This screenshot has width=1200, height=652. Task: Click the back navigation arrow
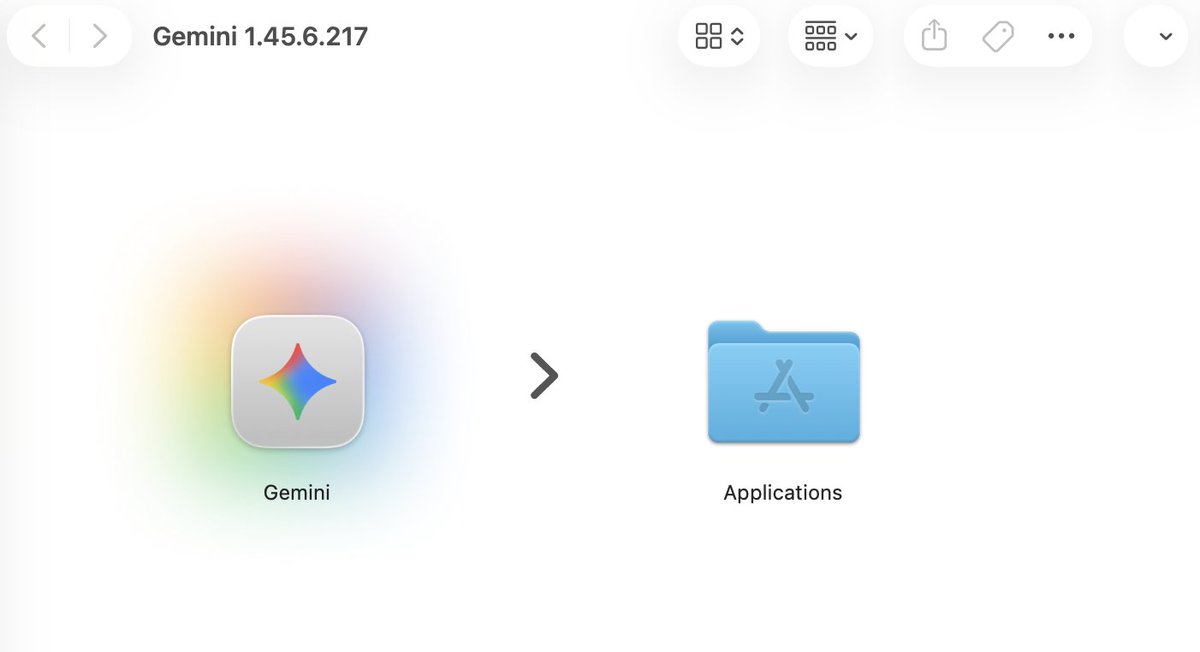coord(38,35)
